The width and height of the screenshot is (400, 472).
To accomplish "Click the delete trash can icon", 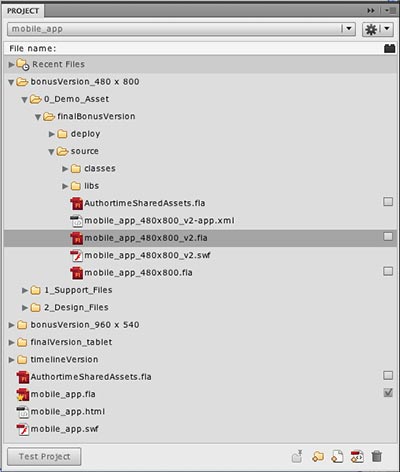I will [x=377, y=456].
